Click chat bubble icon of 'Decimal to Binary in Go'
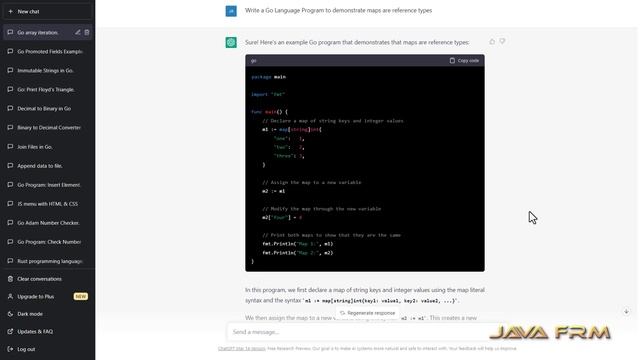Screen dimensions: 640x360 point(10,108)
